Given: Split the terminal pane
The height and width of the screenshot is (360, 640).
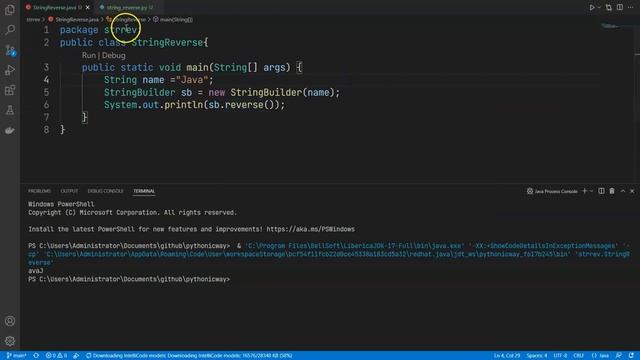Looking at the screenshot, I should pos(601,191).
